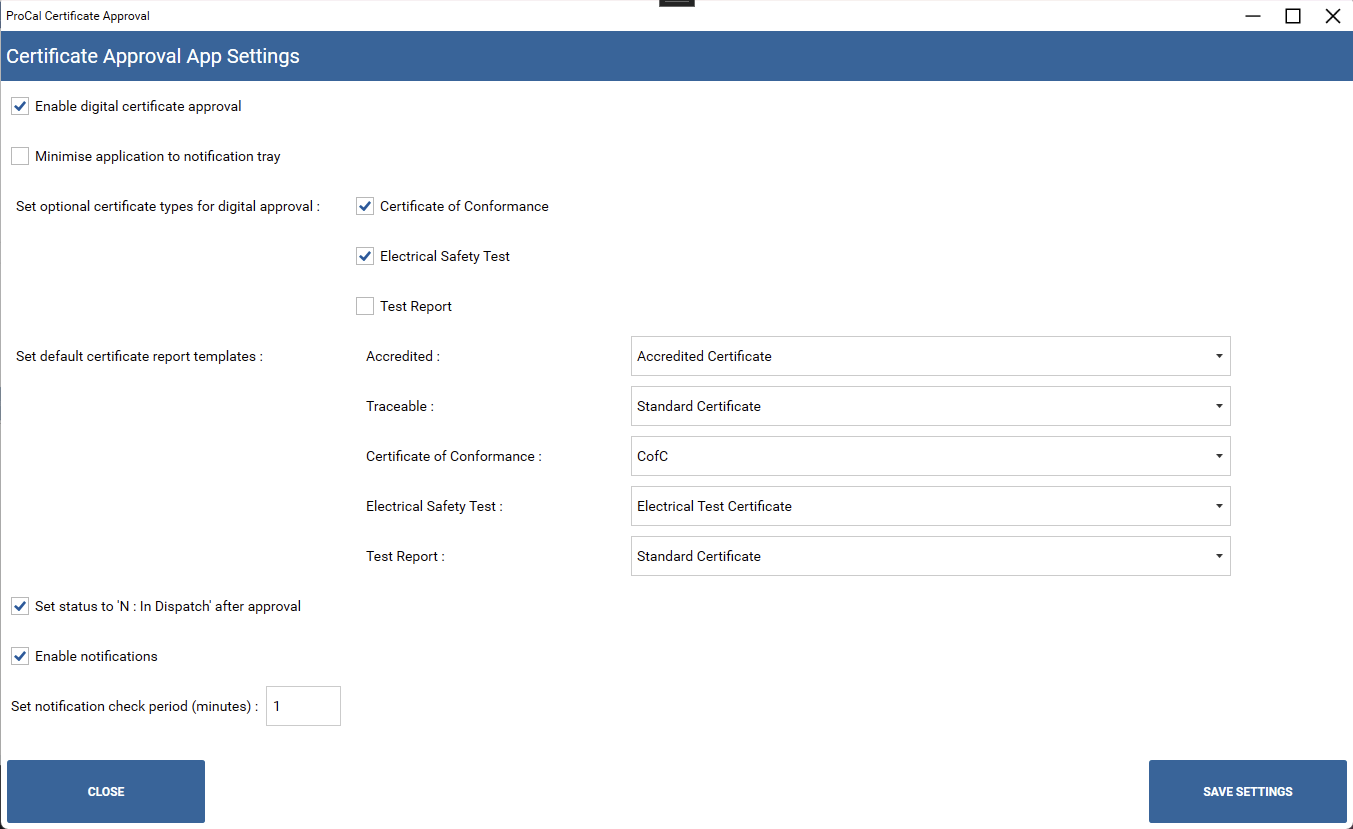This screenshot has width=1353, height=829.
Task: Close the window using the X icon
Action: coord(1332,16)
